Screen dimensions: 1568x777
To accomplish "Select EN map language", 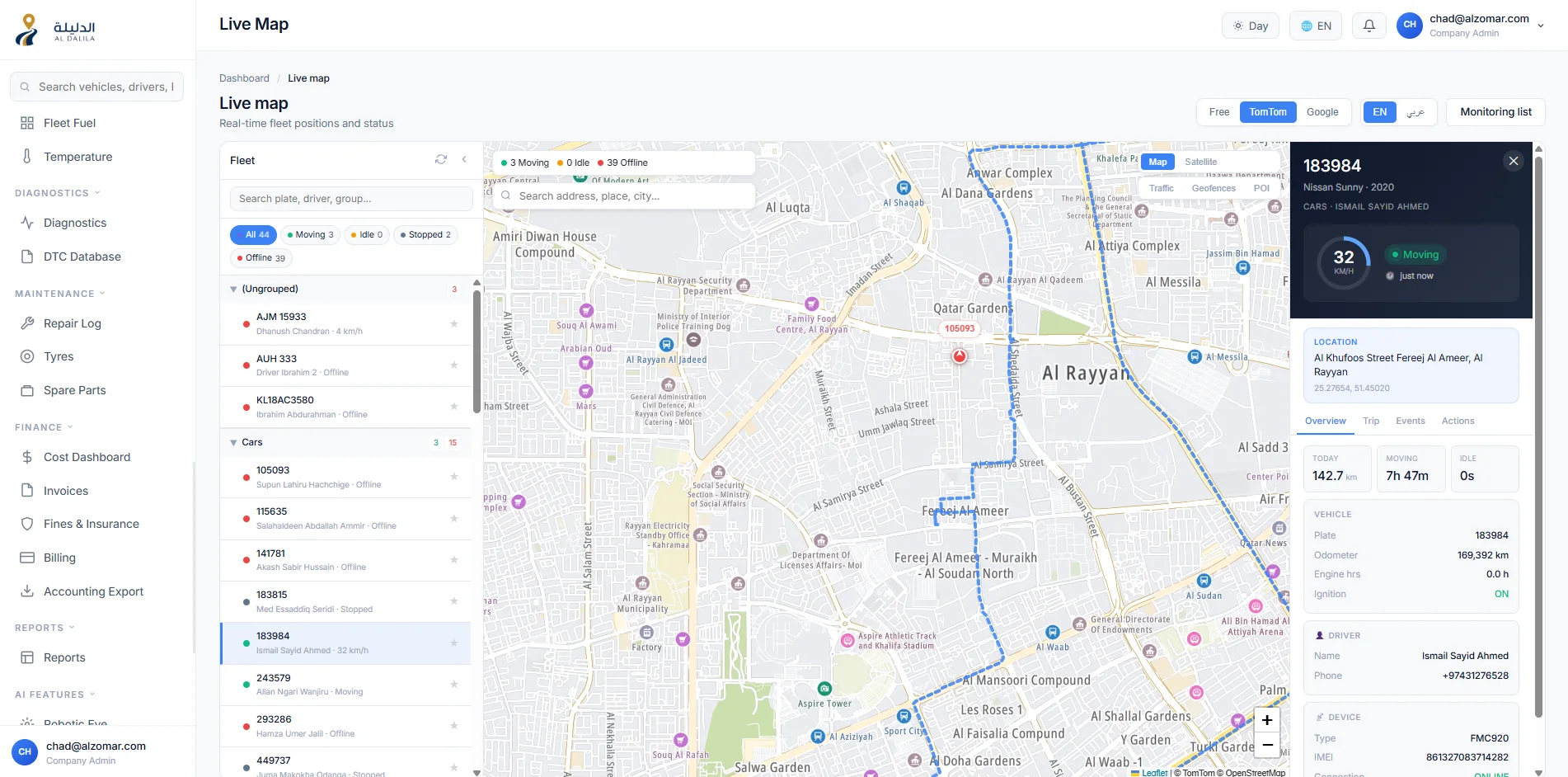I will coord(1380,112).
